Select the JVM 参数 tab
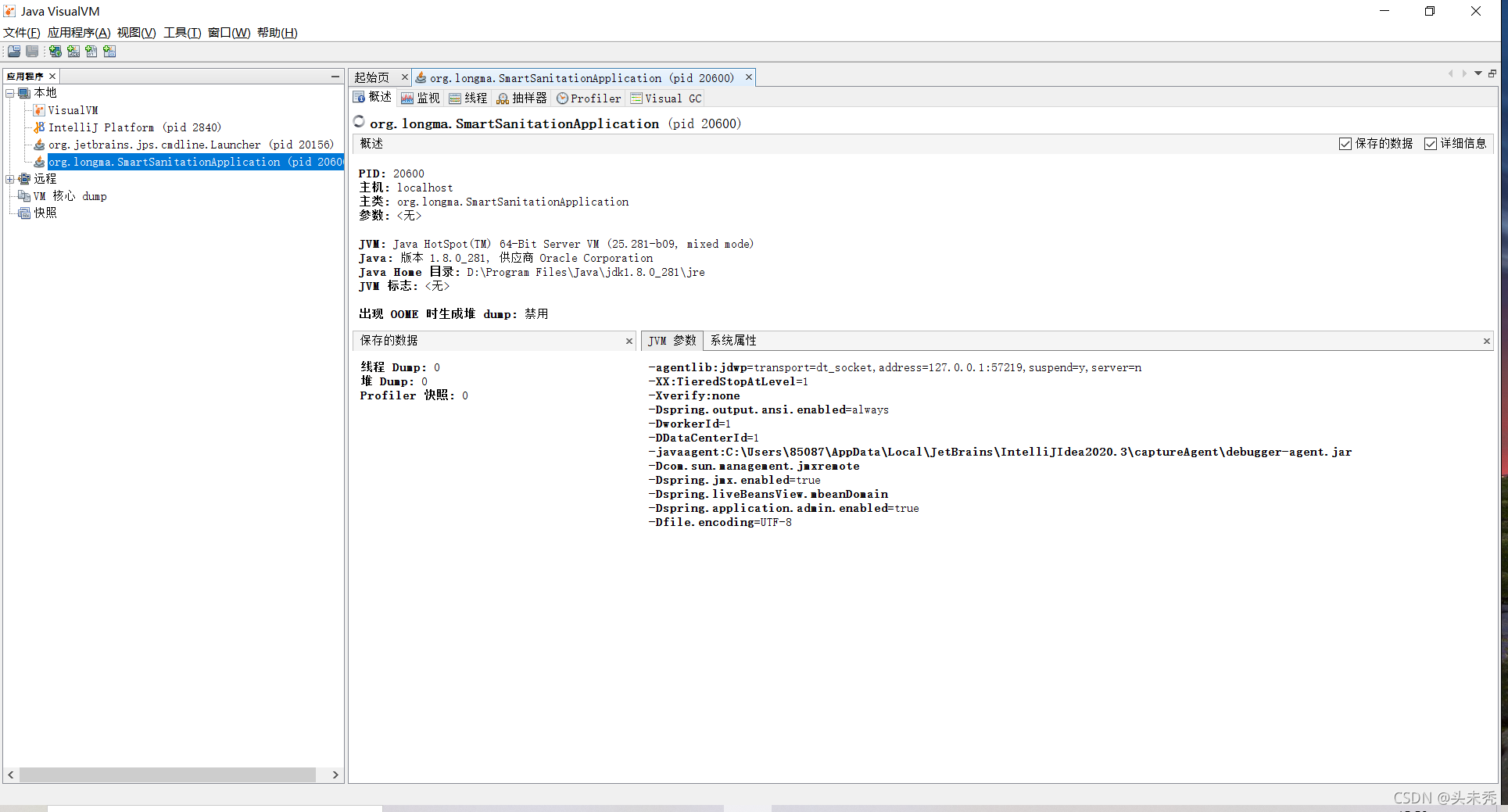Viewport: 1508px width, 812px height. click(672, 341)
